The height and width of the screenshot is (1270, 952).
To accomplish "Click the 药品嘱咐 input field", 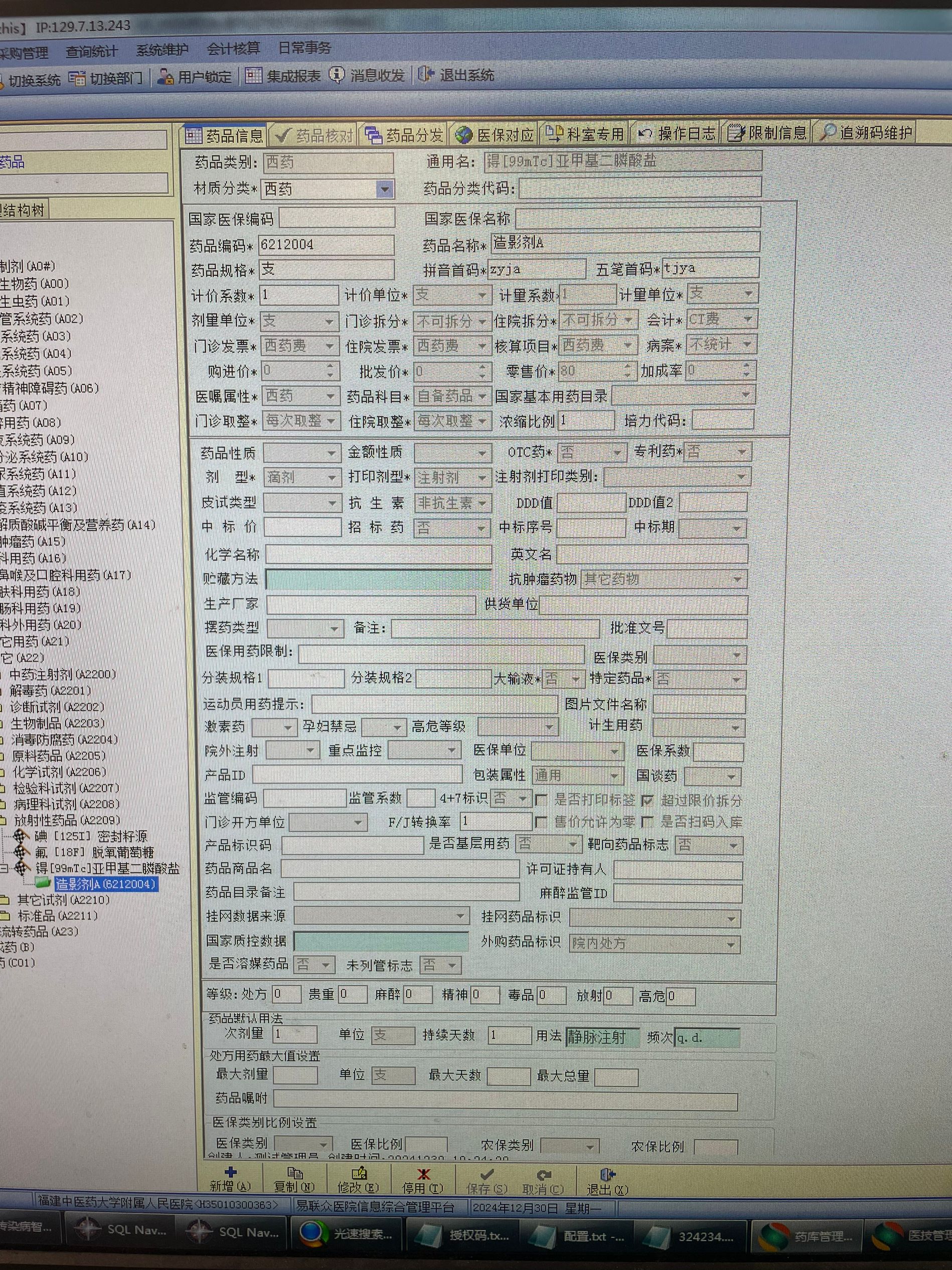I will 505,1099.
